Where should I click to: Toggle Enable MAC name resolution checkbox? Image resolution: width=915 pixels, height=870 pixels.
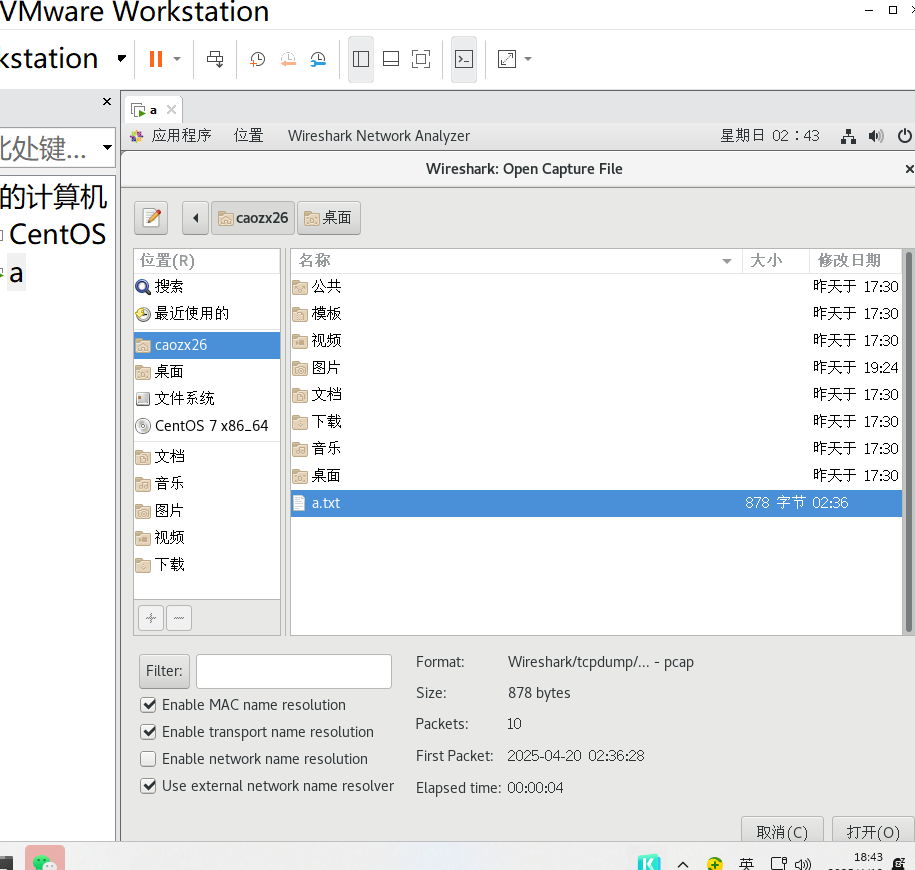tap(149, 705)
